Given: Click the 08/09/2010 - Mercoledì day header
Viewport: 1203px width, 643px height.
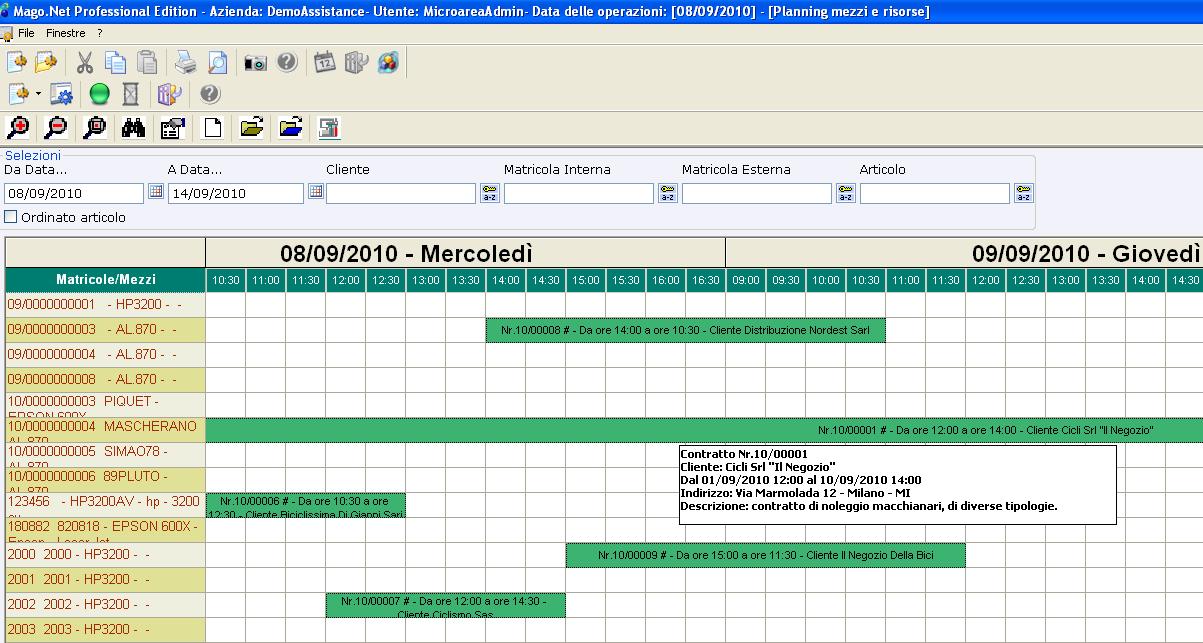Looking at the screenshot, I should [465, 253].
